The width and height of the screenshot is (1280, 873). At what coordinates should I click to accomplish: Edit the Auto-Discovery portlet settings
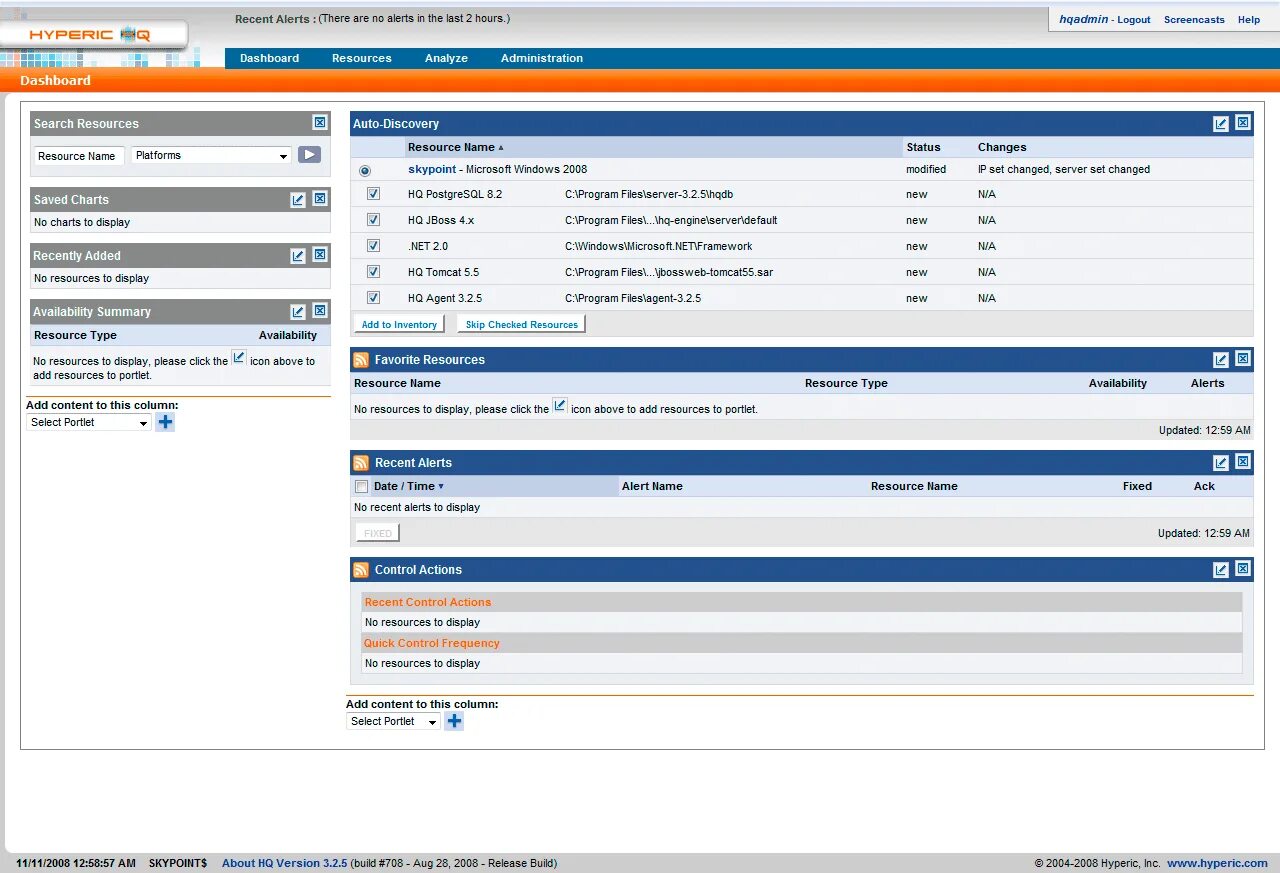[x=1221, y=123]
